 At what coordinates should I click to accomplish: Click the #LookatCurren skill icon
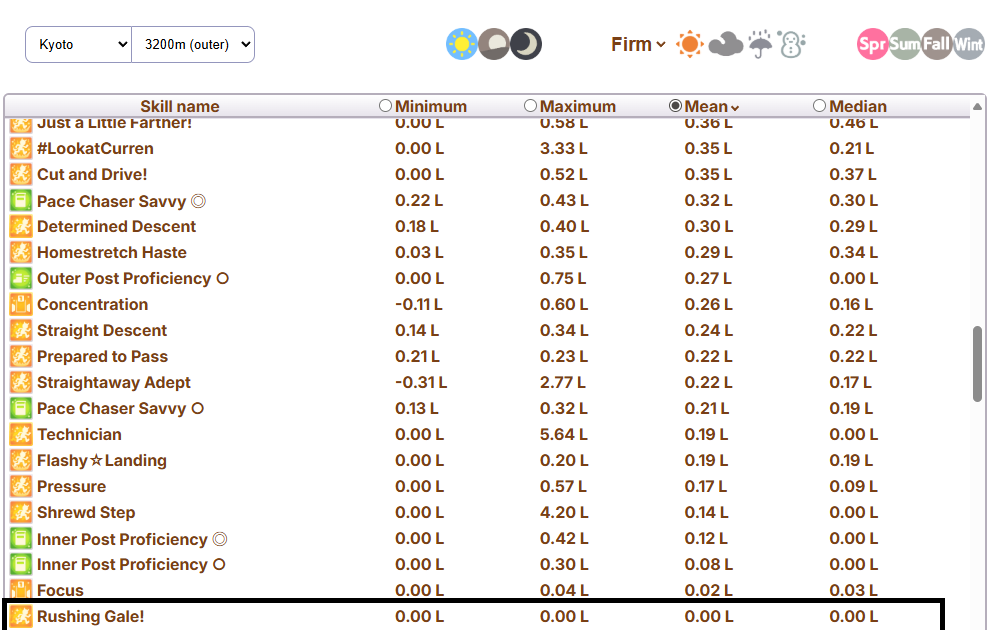(x=21, y=149)
